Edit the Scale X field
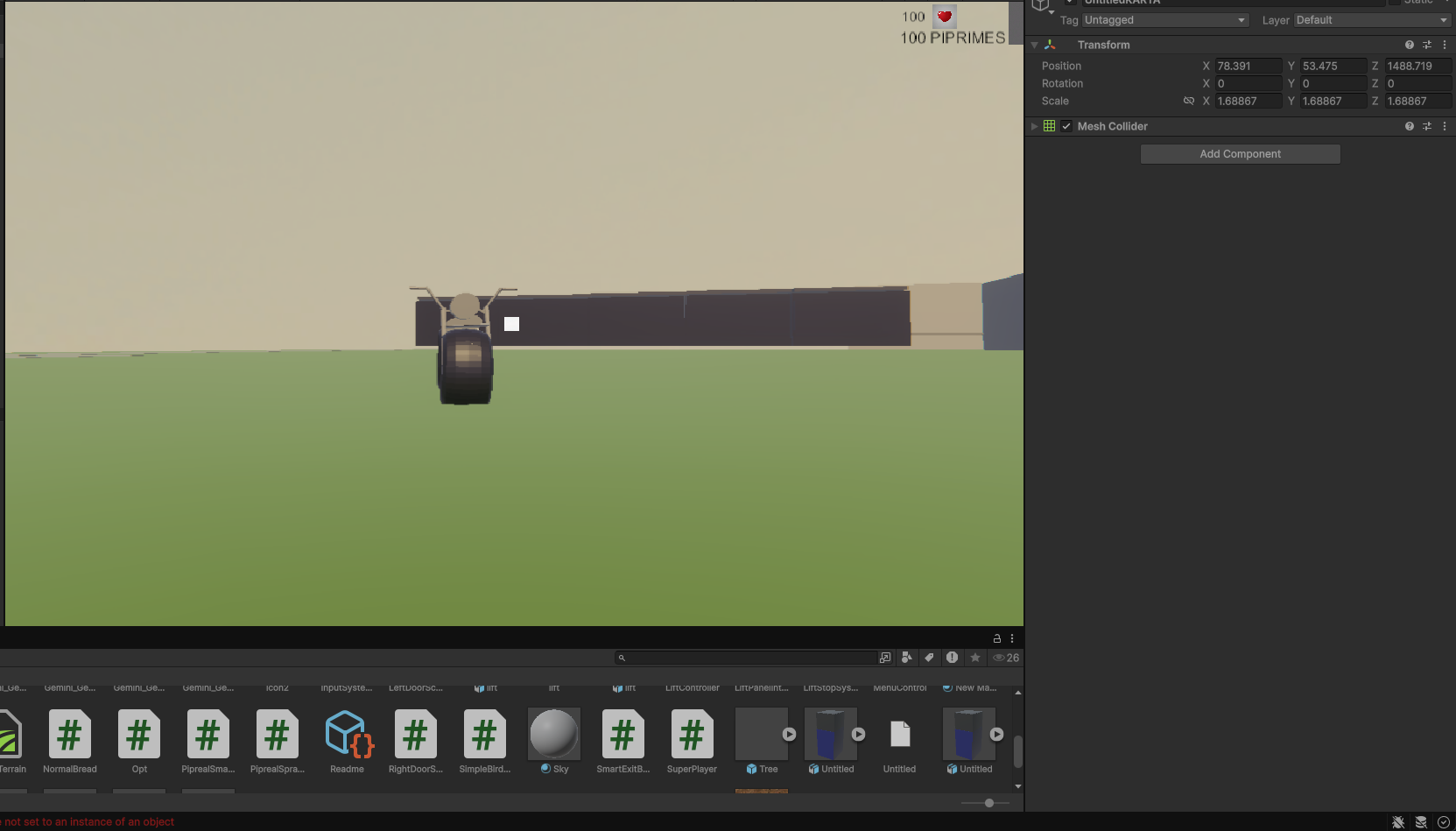 coord(1249,101)
